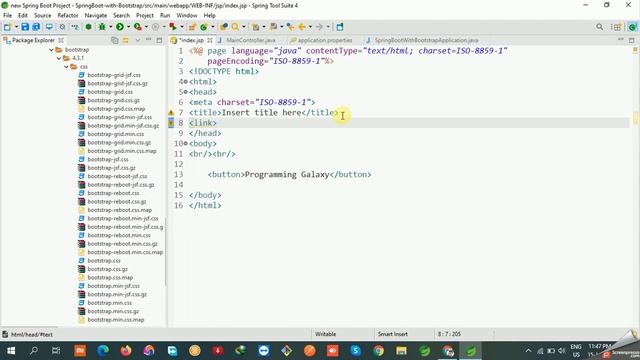Save the current file with Save icon

click(25, 27)
